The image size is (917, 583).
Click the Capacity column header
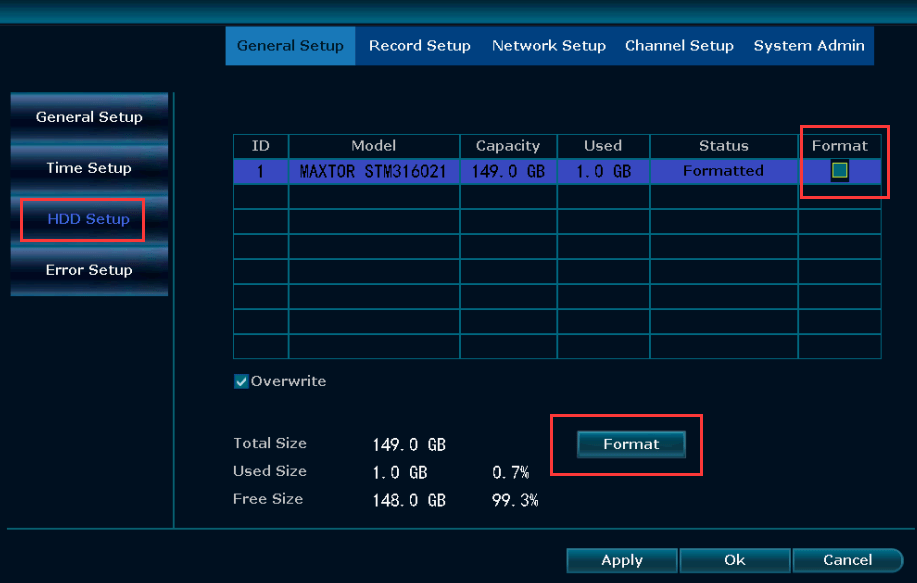click(x=508, y=146)
